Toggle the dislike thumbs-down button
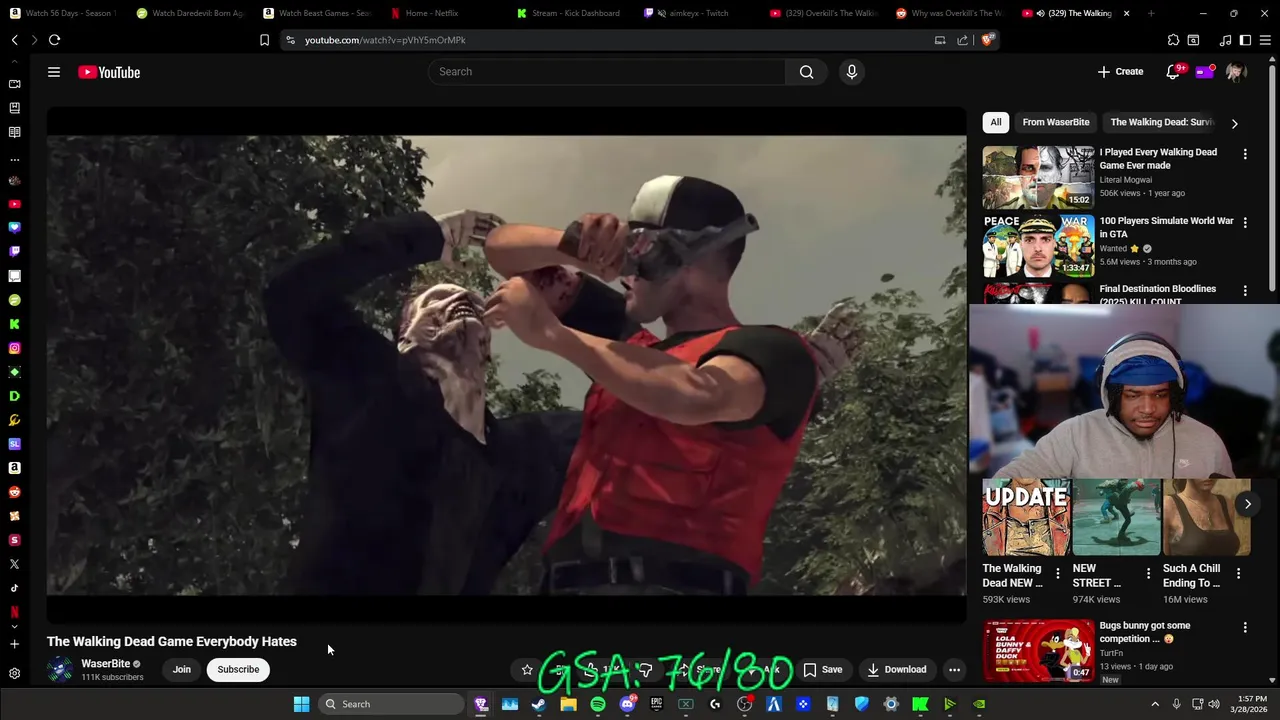The height and width of the screenshot is (720, 1280). [645, 669]
